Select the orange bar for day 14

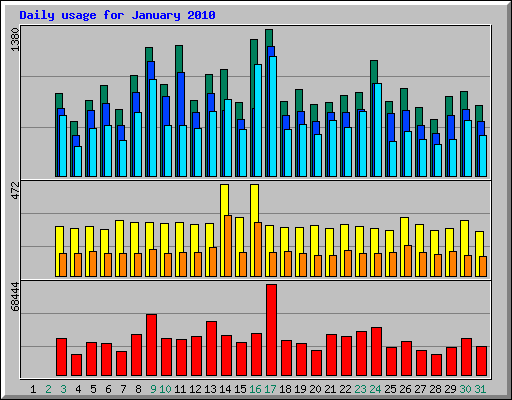point(228,246)
